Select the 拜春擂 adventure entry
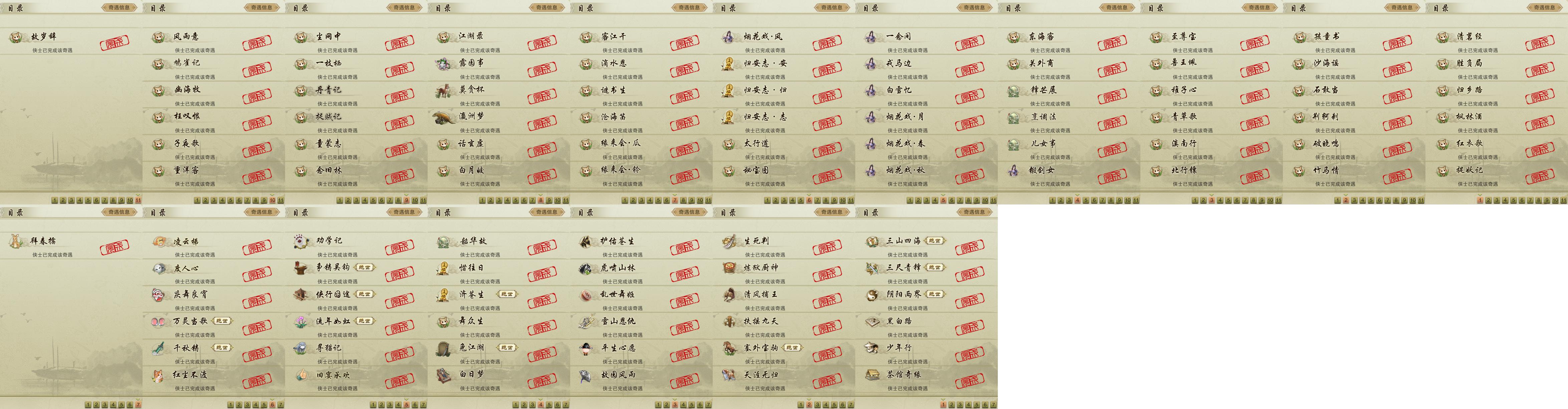This screenshot has width=1568, height=409. (x=71, y=246)
